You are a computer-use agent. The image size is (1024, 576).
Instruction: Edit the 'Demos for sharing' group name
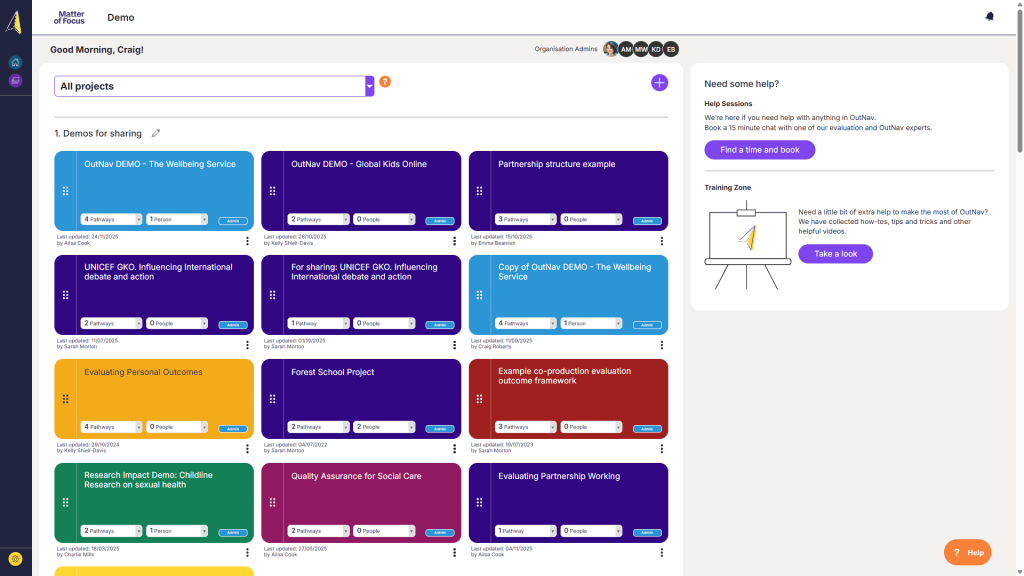[x=155, y=134]
